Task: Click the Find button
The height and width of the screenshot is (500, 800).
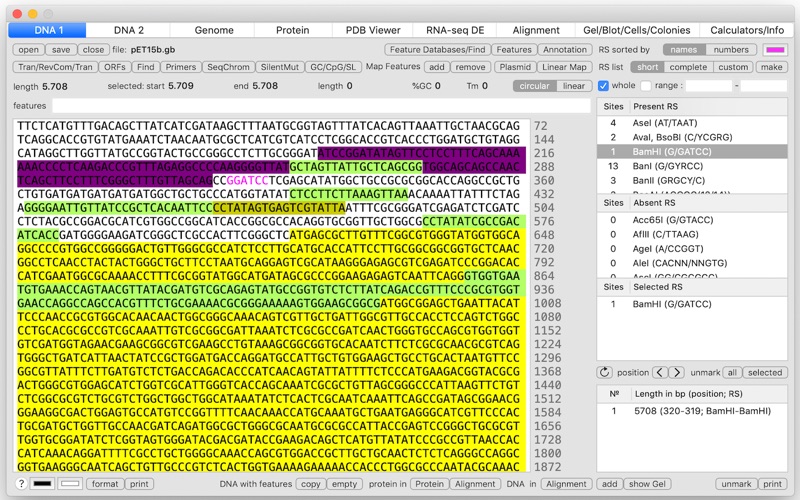Action: tap(145, 67)
